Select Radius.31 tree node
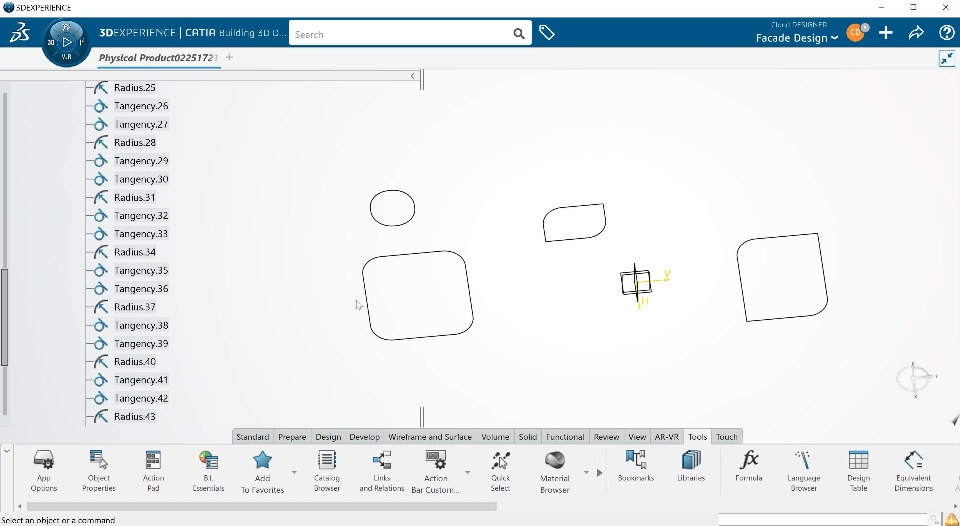This screenshot has height=526, width=960. coord(135,197)
